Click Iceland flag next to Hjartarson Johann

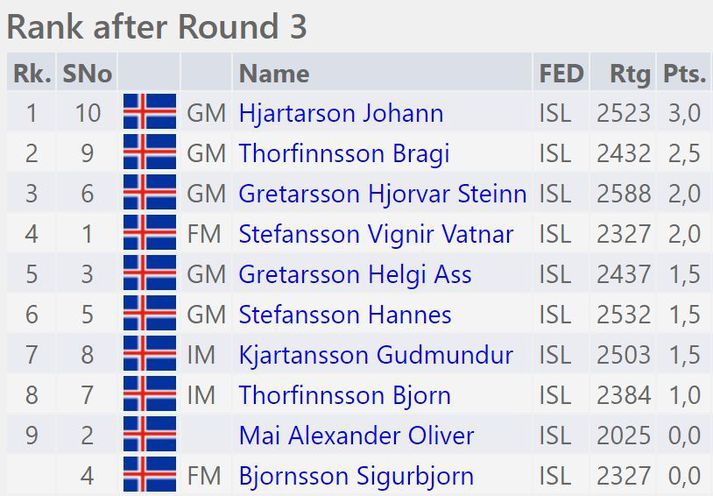(150, 111)
